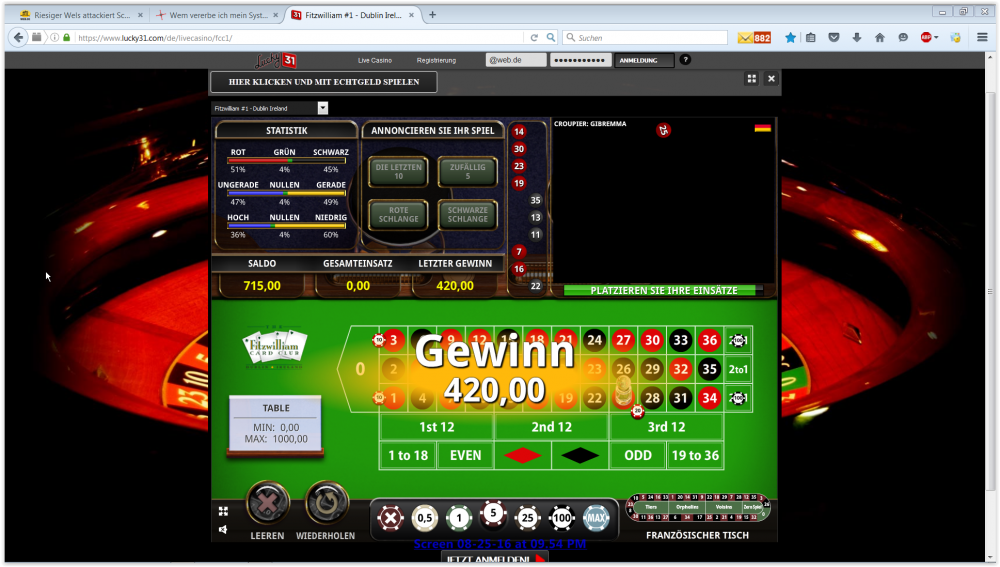This screenshot has width=1000, height=567.
Task: Select the Fitzwilliam #1 Dublin tab
Action: click(353, 15)
